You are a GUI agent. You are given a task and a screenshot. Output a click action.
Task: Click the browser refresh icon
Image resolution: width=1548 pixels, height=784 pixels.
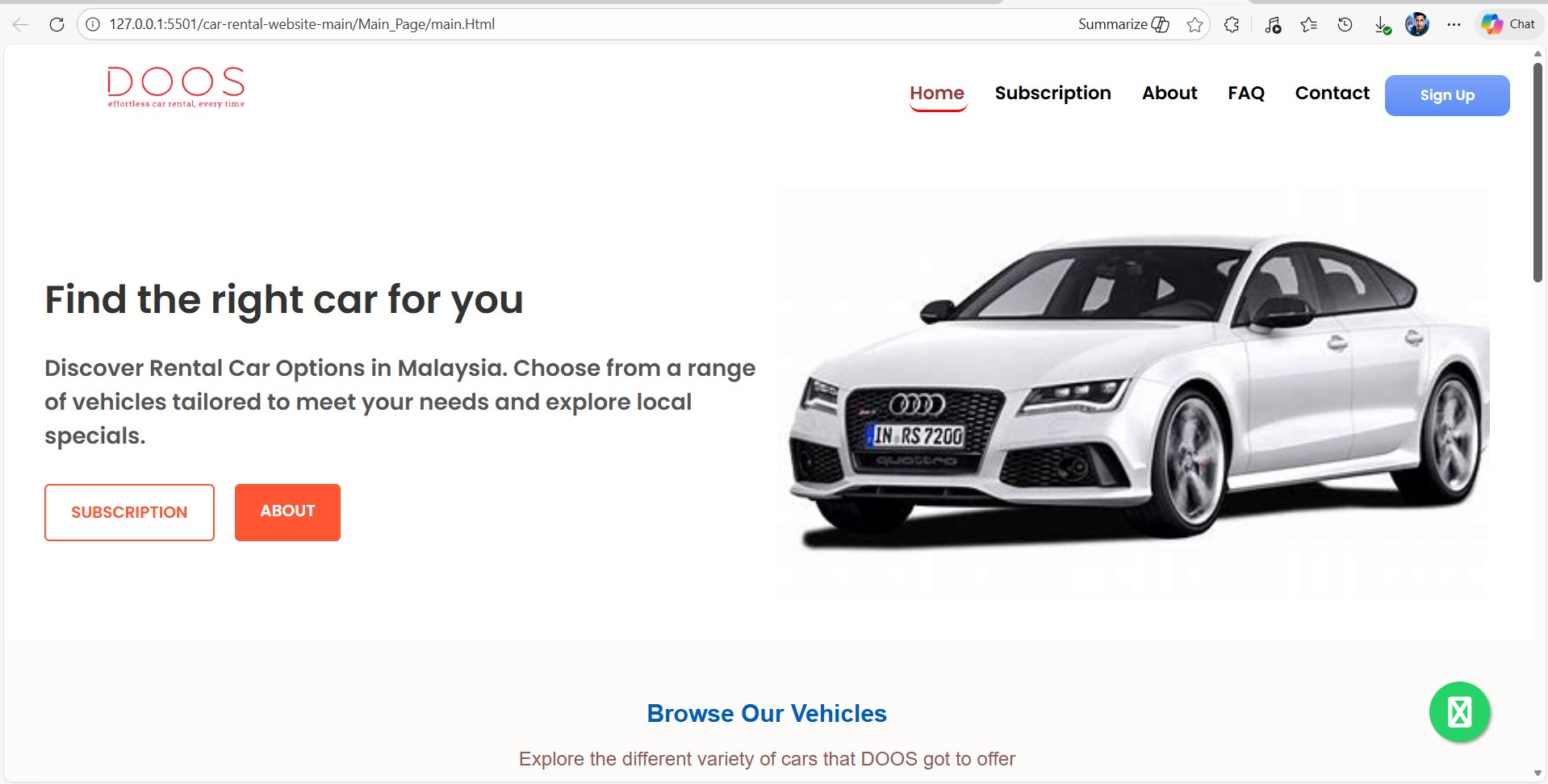click(x=56, y=24)
